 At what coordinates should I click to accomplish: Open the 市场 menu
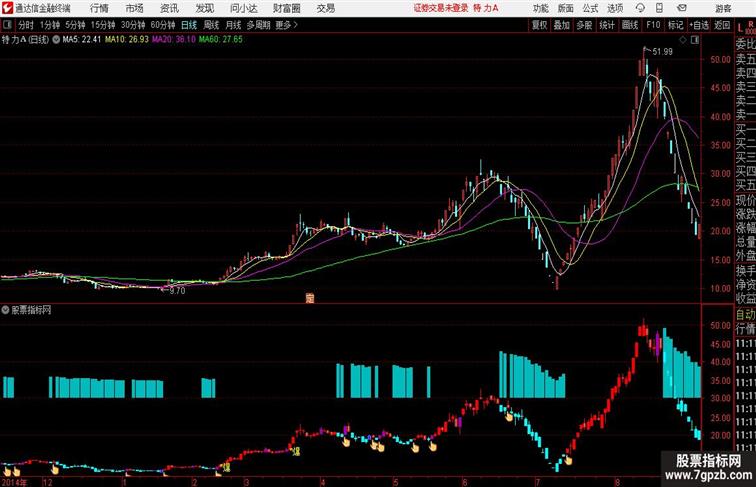(134, 8)
